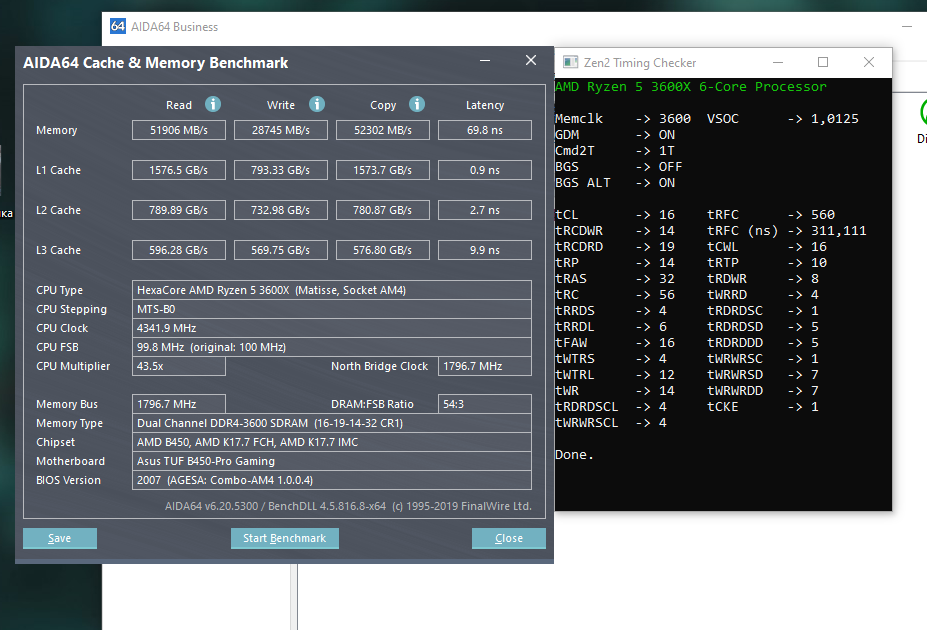Viewport: 927px width, 630px height.
Task: Click the Zen2 Timing Checker window icon
Action: pos(570,62)
